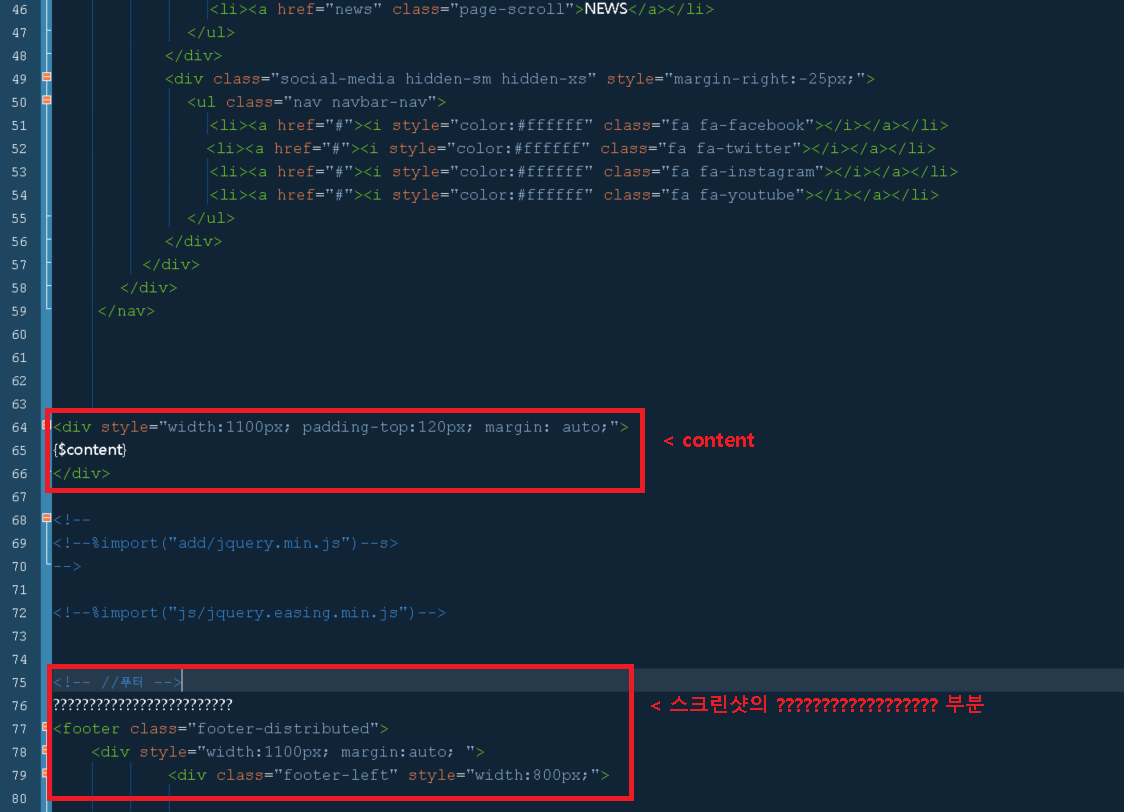Screen dimensions: 1124x812
Task: Click the NEWS link text on line 46
Action: coord(605,9)
